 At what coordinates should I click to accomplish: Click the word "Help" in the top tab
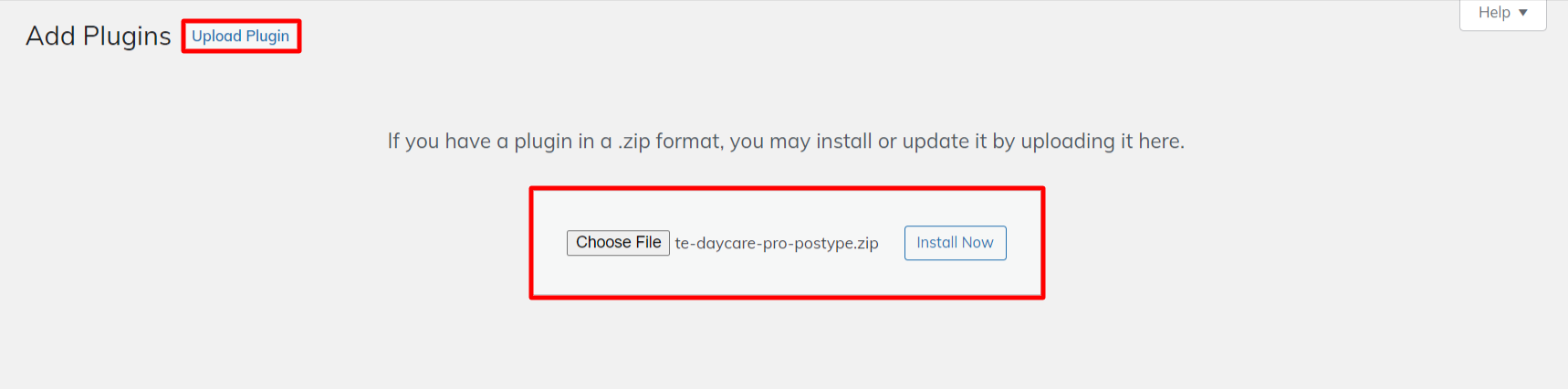(1494, 13)
